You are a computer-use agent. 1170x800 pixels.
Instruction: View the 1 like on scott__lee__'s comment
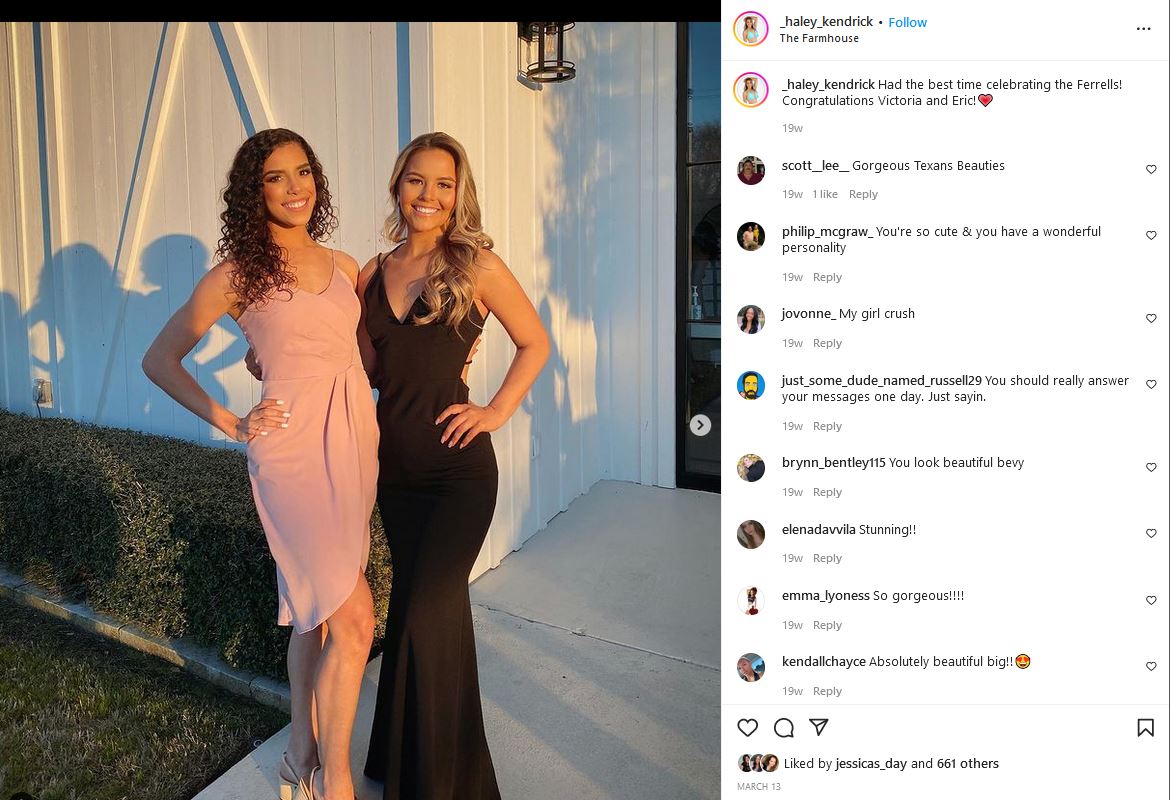coord(825,194)
